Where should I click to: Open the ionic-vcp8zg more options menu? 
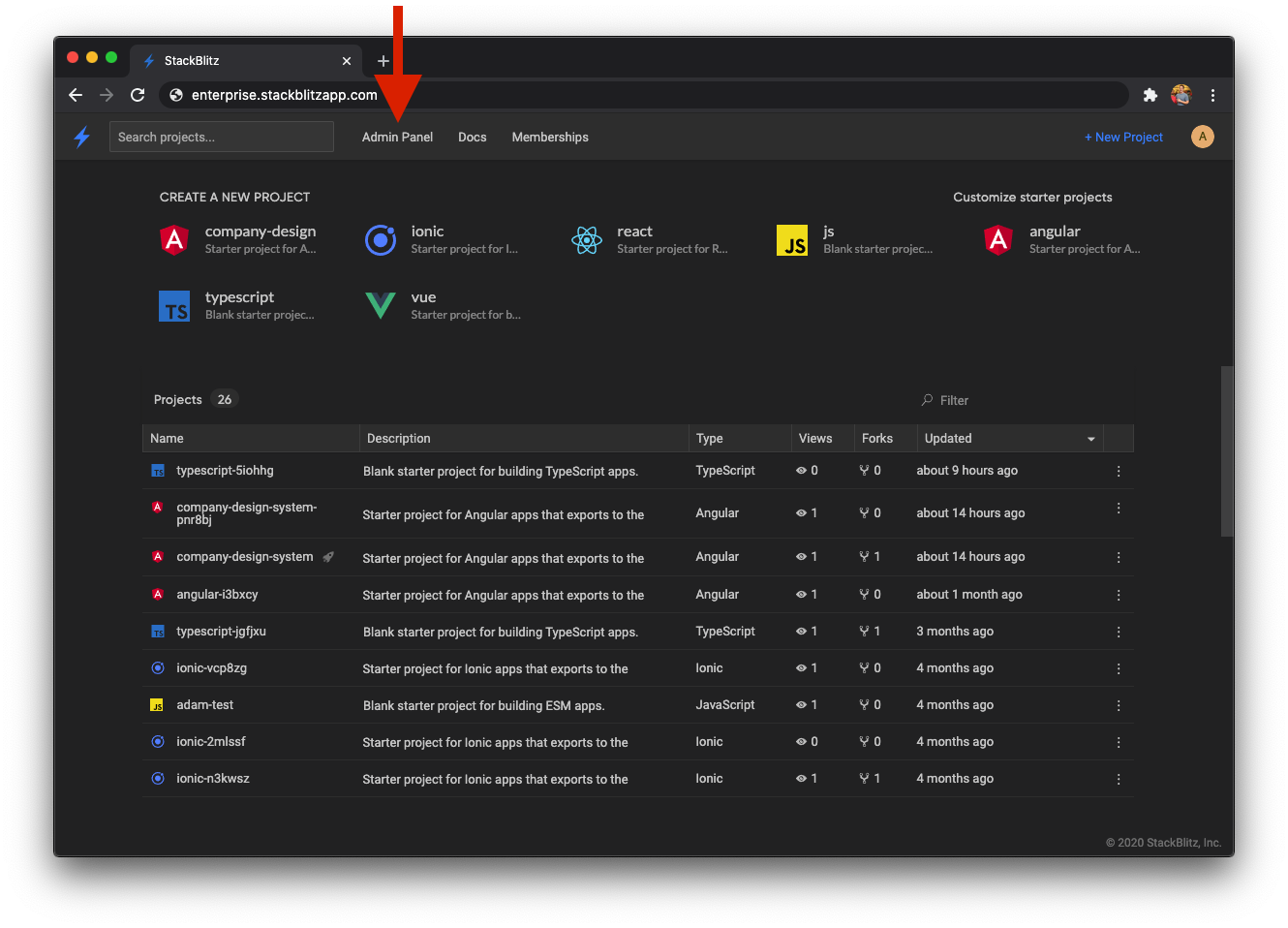(x=1119, y=668)
